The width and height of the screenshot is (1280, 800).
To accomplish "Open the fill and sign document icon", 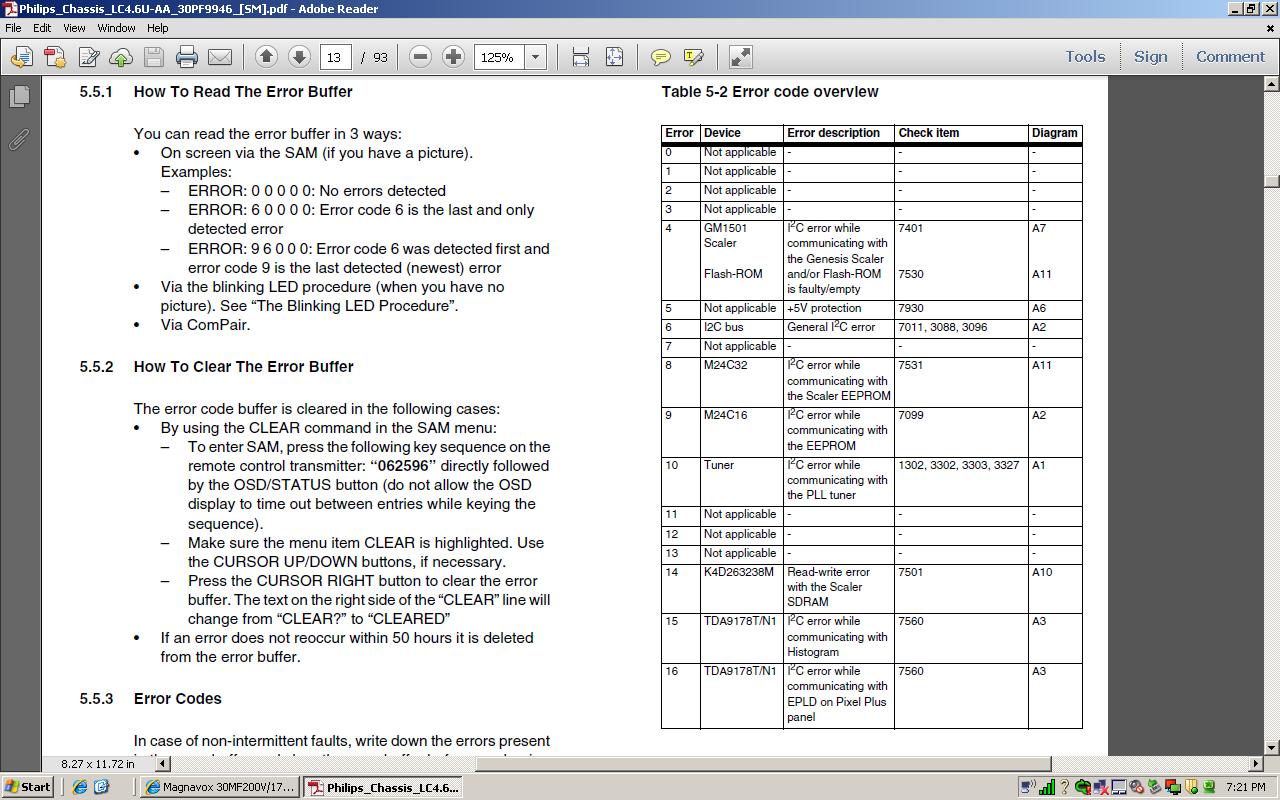I will (88, 57).
